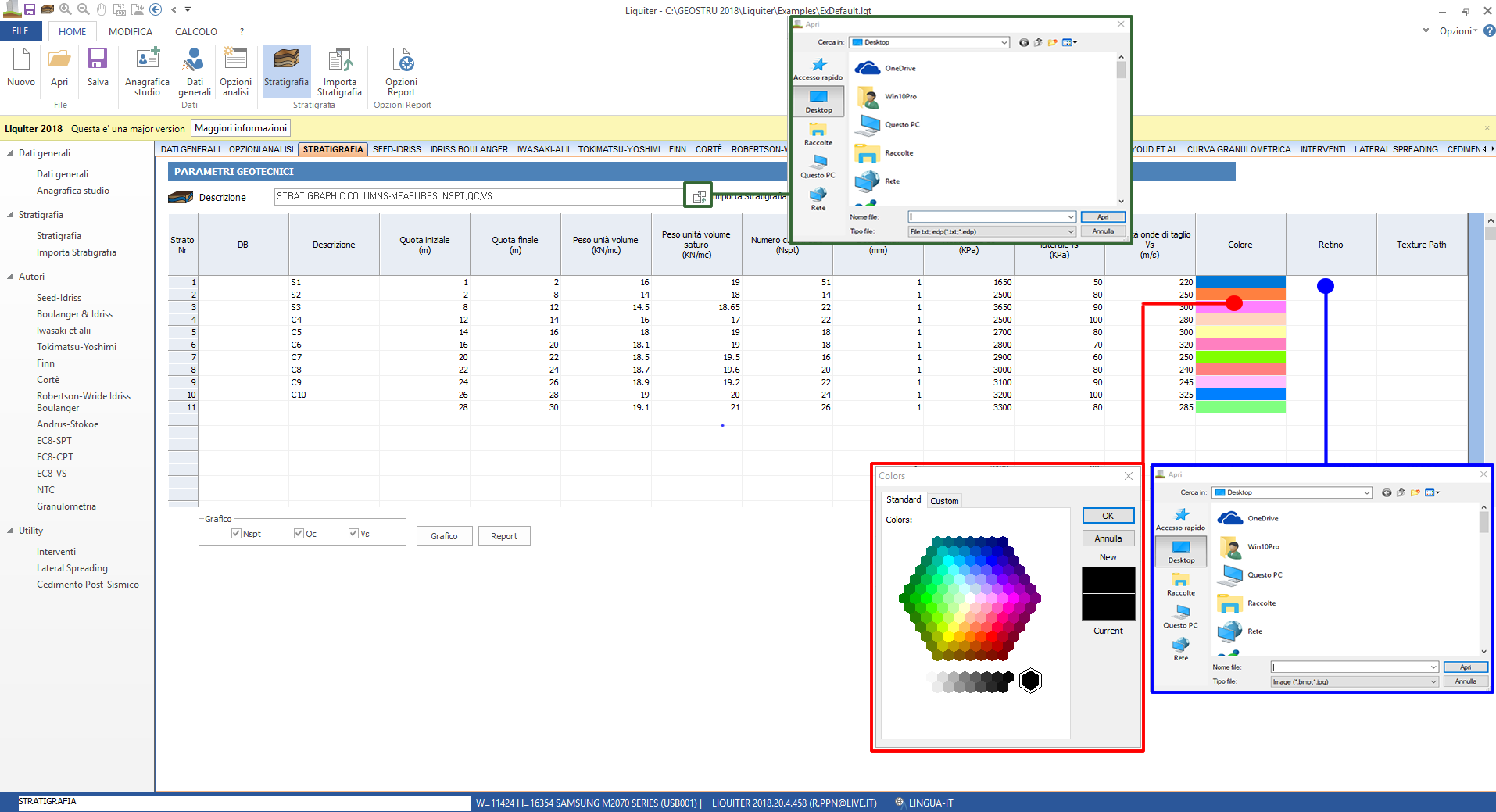Select Questo PC in the image dialog file list
This screenshot has height=812, width=1496.
pos(1249,574)
